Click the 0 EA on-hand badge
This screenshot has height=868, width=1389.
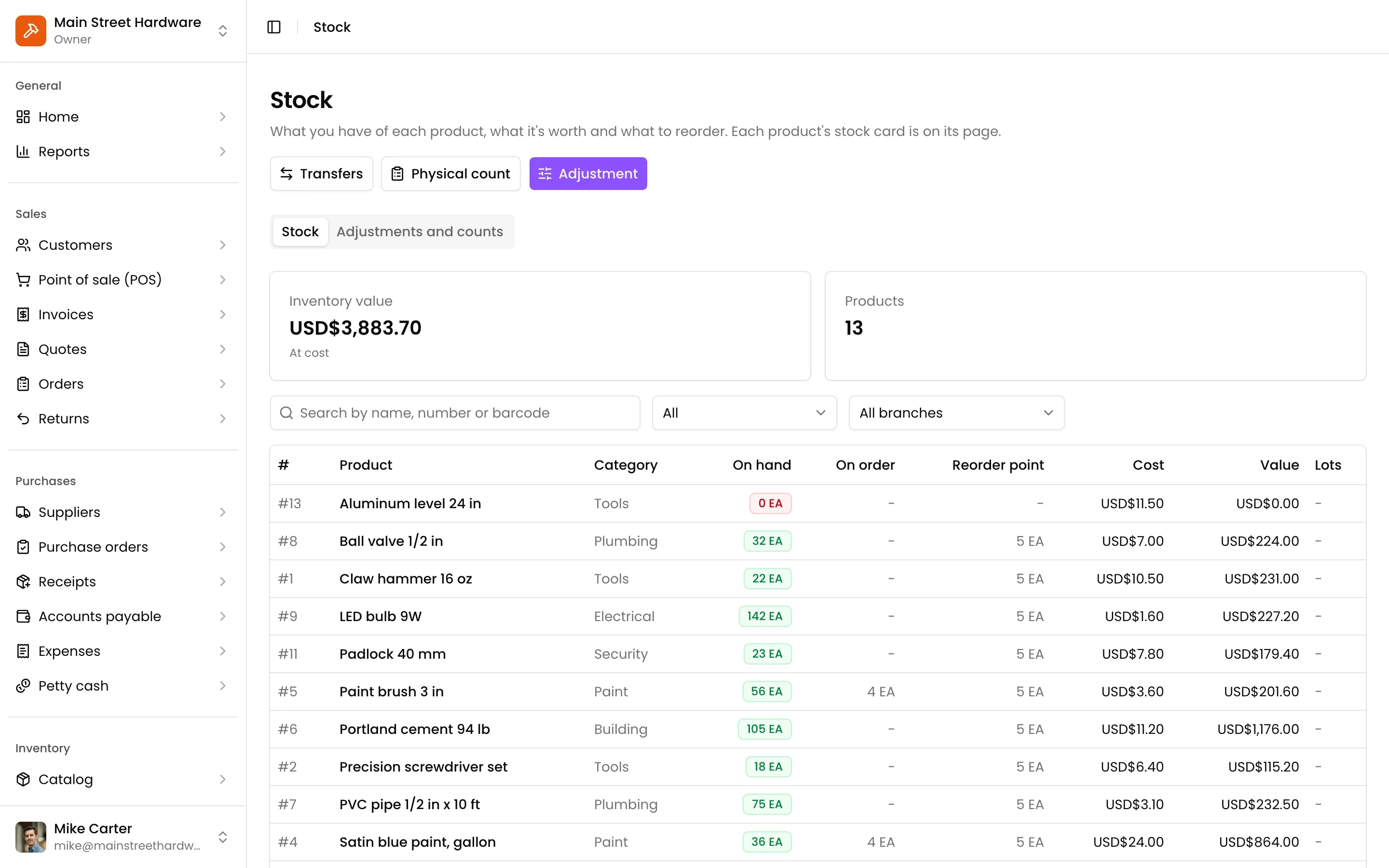tap(770, 503)
